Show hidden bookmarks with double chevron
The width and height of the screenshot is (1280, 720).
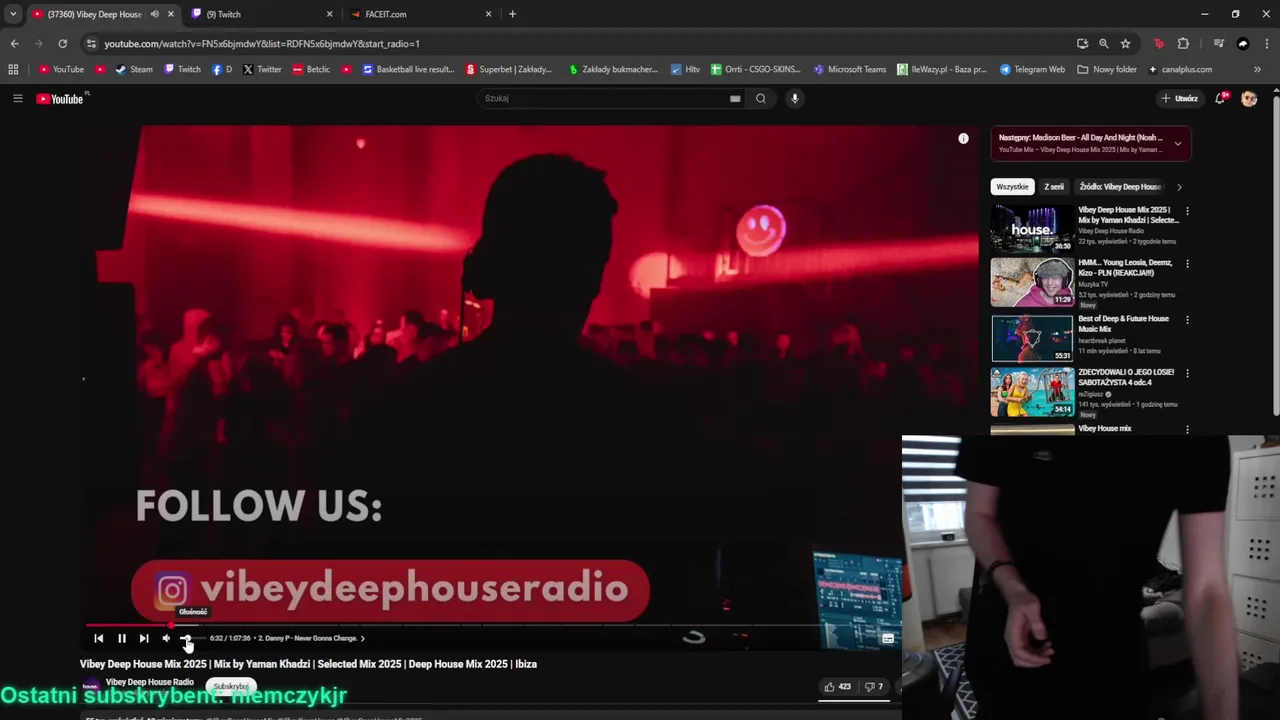coord(1257,70)
